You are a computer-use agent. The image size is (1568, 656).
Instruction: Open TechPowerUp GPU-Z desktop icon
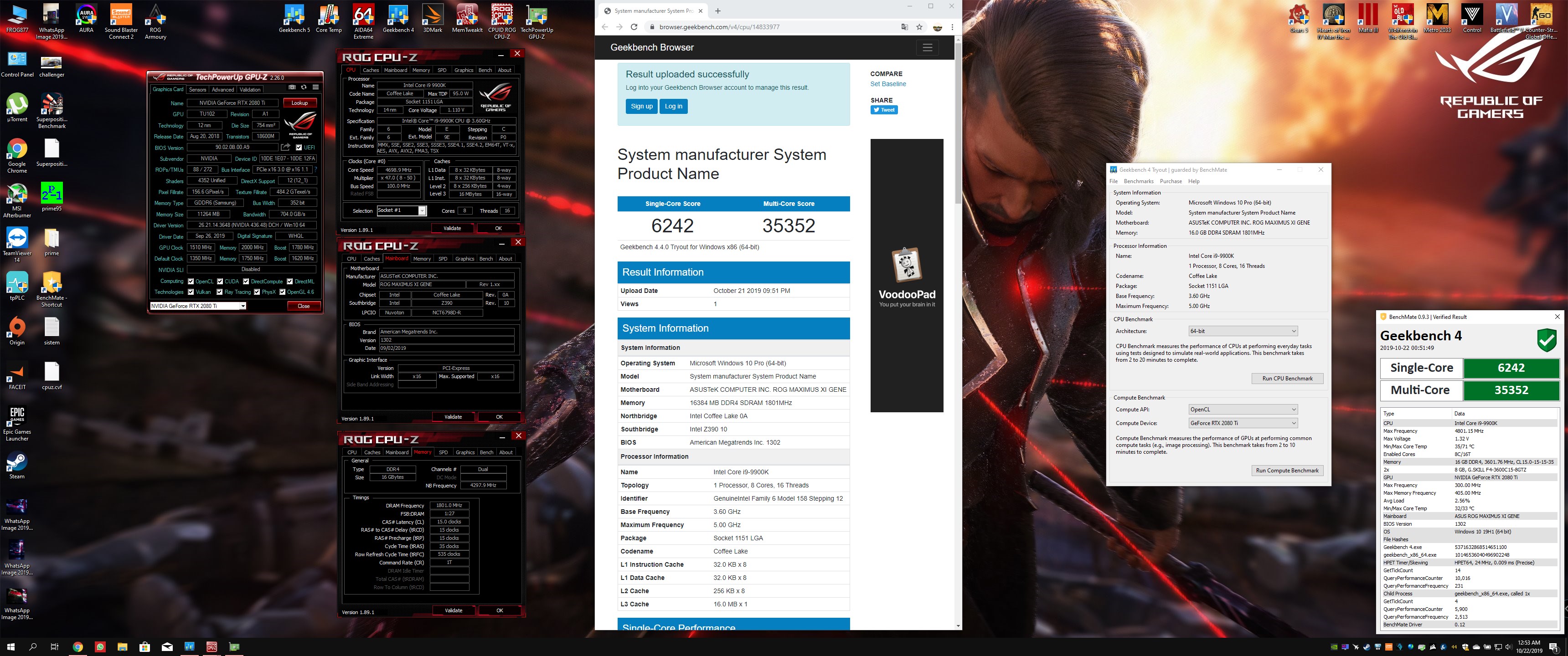point(537,22)
